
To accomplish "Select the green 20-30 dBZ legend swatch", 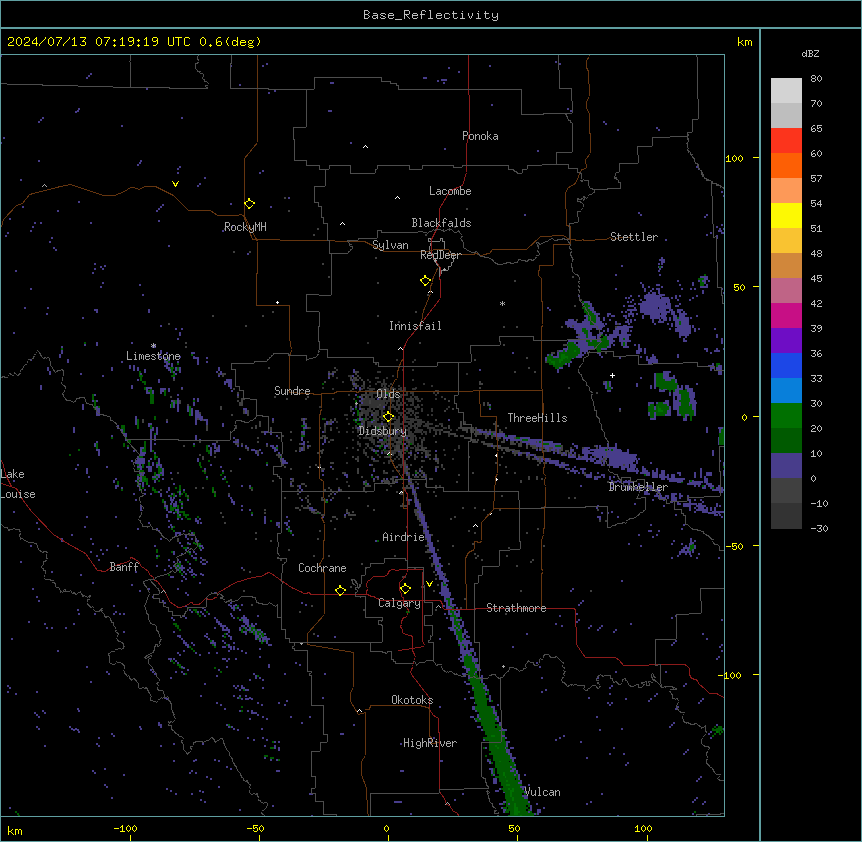I will tap(786, 416).
